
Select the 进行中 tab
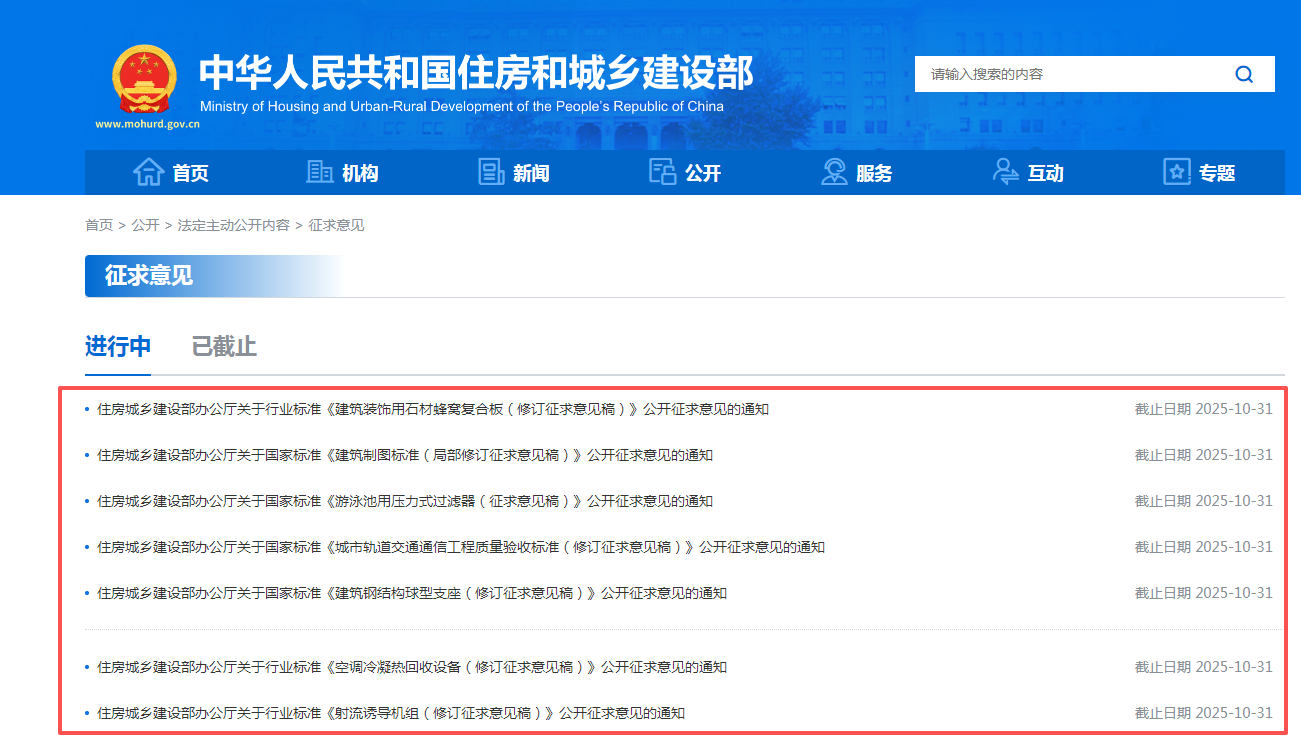point(118,347)
